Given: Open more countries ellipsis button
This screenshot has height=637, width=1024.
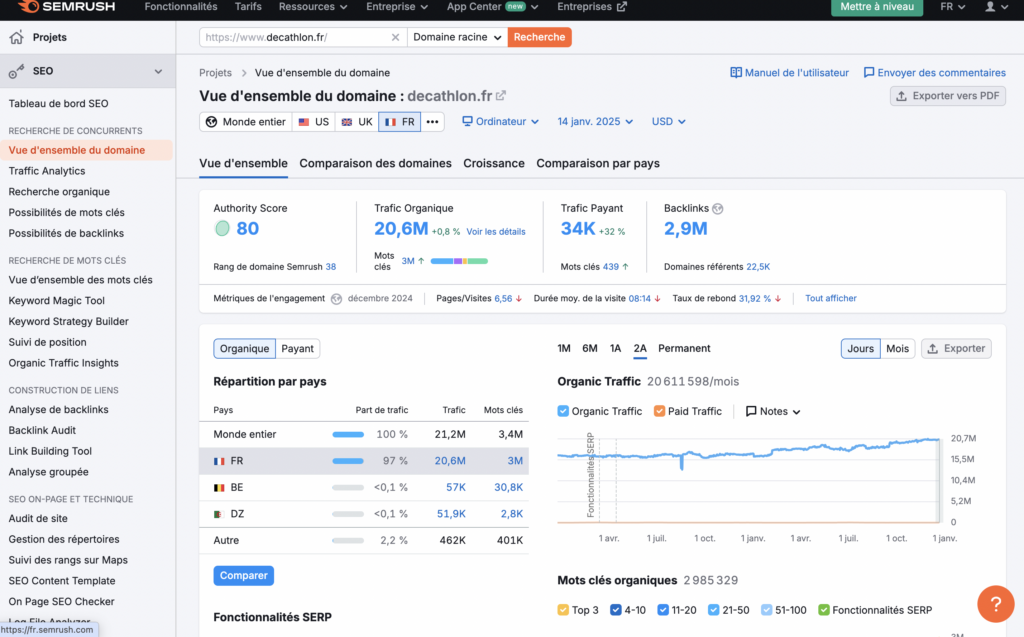Looking at the screenshot, I should 432,122.
